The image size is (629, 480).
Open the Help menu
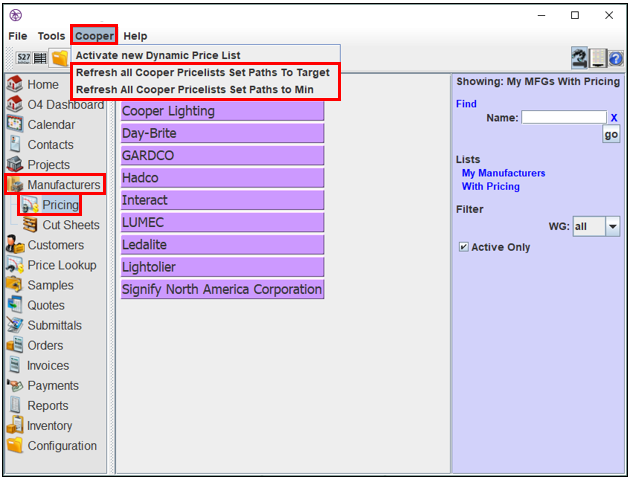click(x=135, y=36)
